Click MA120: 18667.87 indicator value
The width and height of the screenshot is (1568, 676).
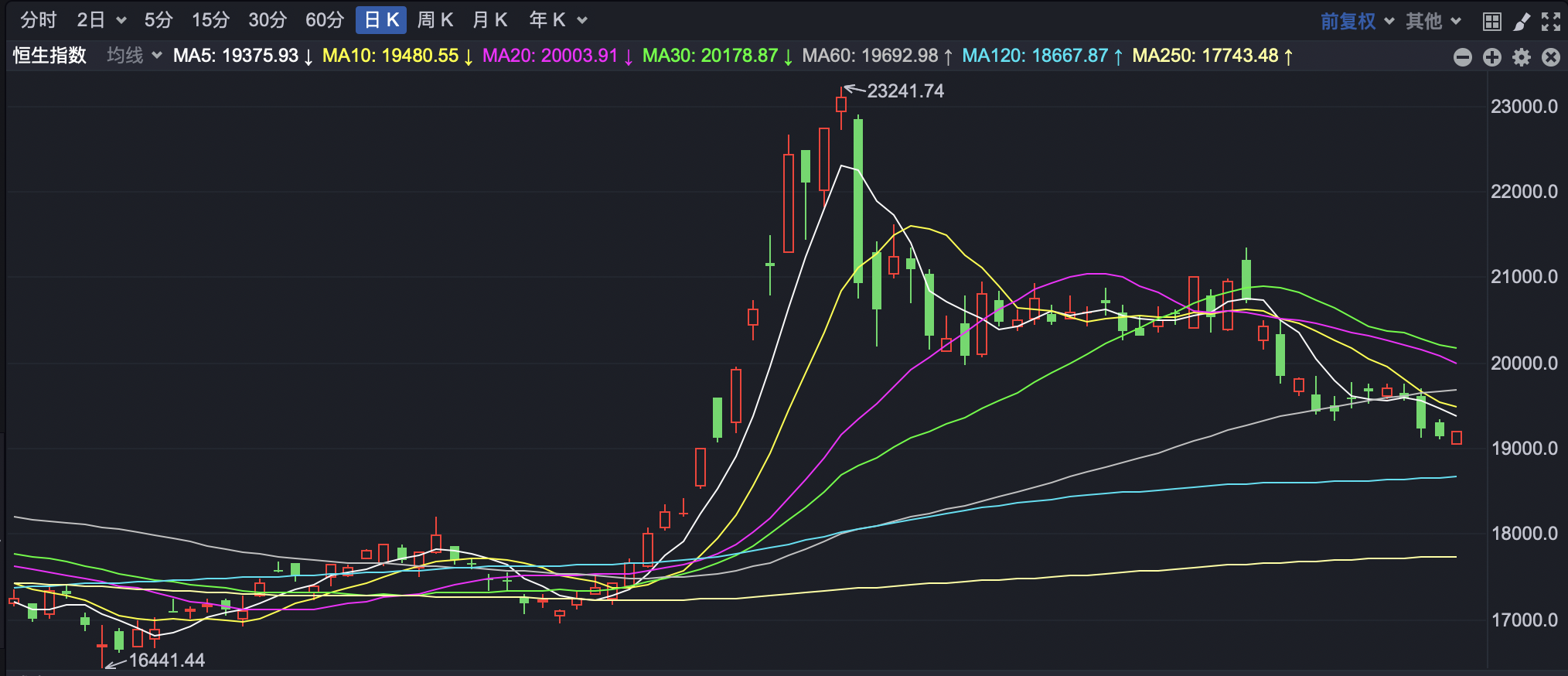(1042, 56)
